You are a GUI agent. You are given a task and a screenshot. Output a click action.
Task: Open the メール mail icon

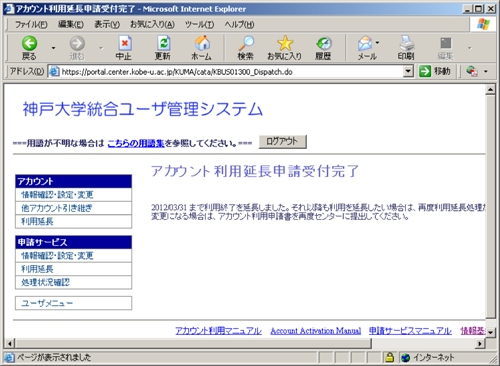[x=365, y=44]
